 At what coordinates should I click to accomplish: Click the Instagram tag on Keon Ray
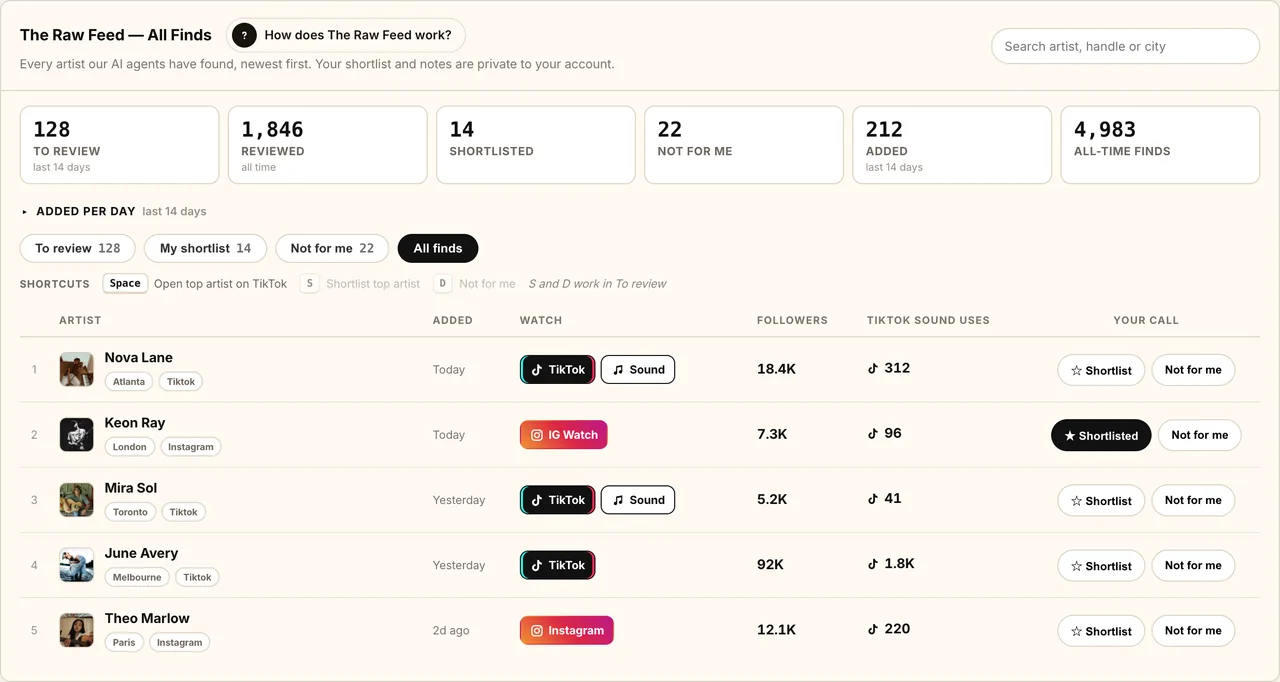point(191,447)
